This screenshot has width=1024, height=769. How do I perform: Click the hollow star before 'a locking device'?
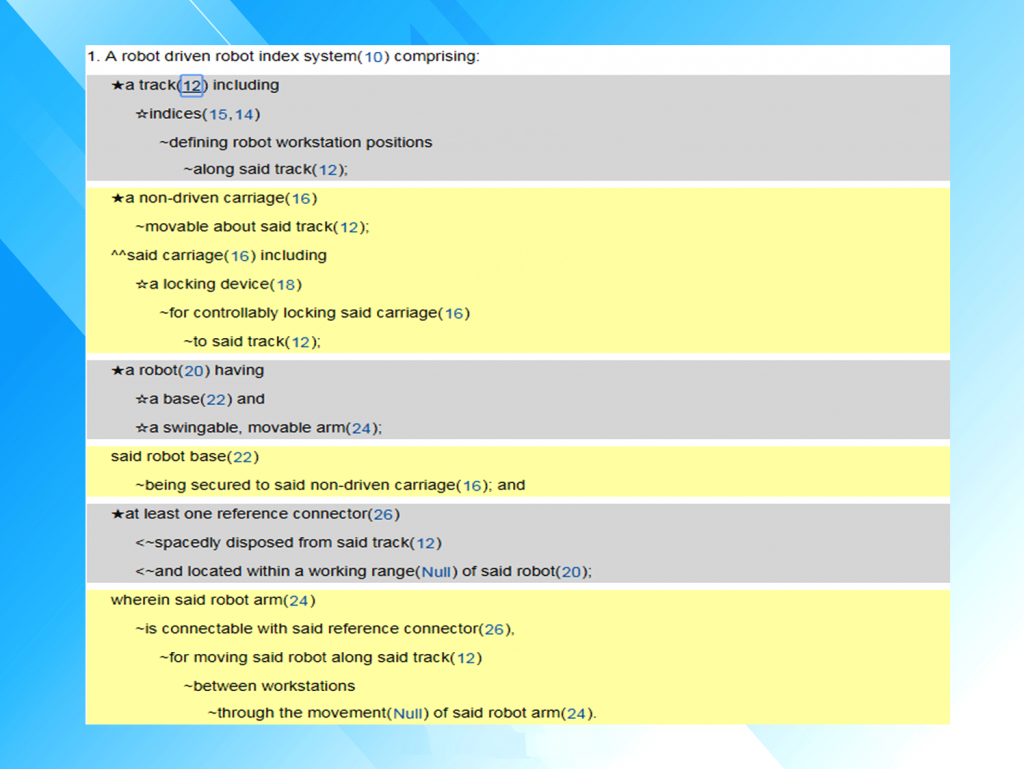coord(142,284)
